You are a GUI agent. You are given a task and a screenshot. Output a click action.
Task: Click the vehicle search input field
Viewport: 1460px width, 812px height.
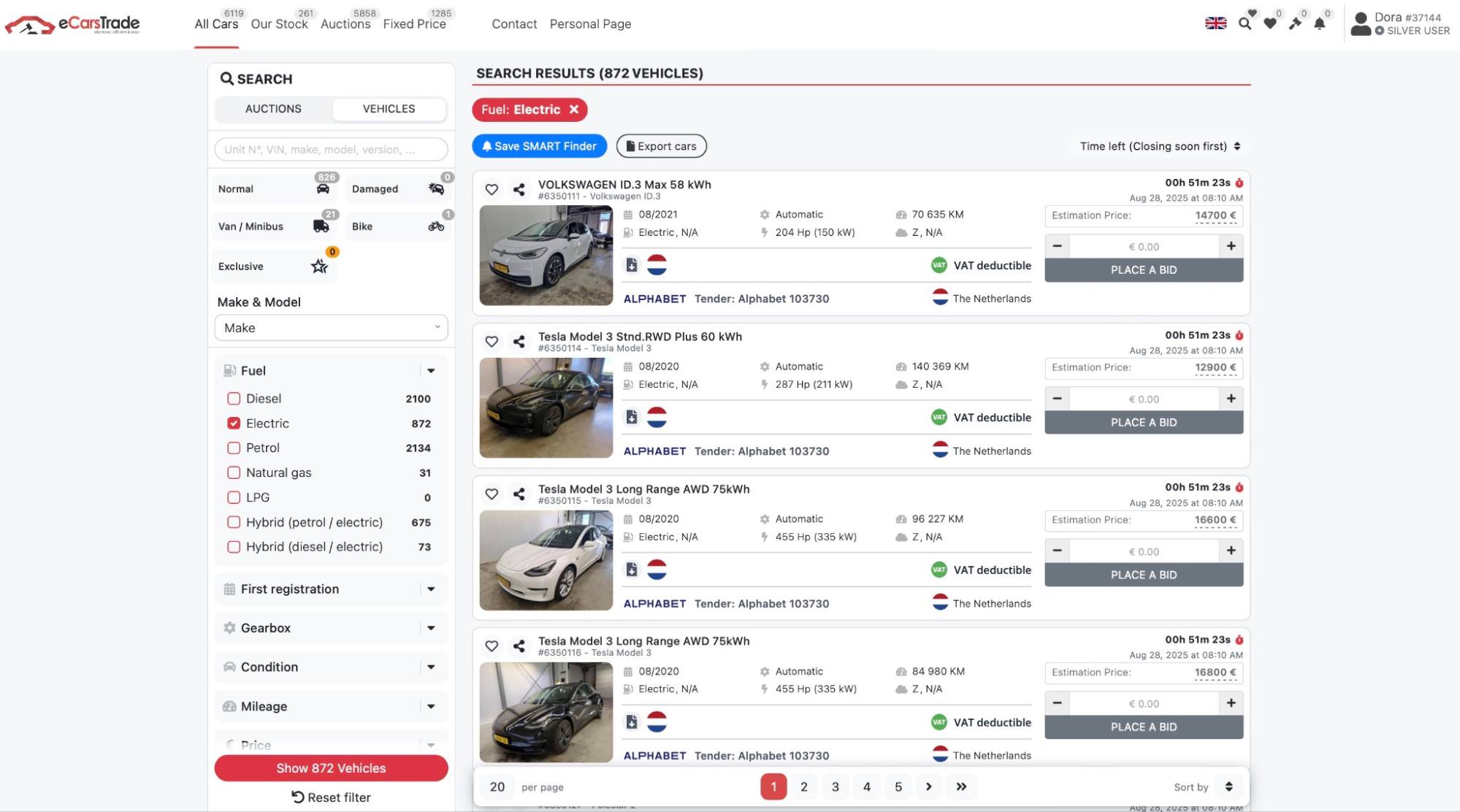click(331, 149)
